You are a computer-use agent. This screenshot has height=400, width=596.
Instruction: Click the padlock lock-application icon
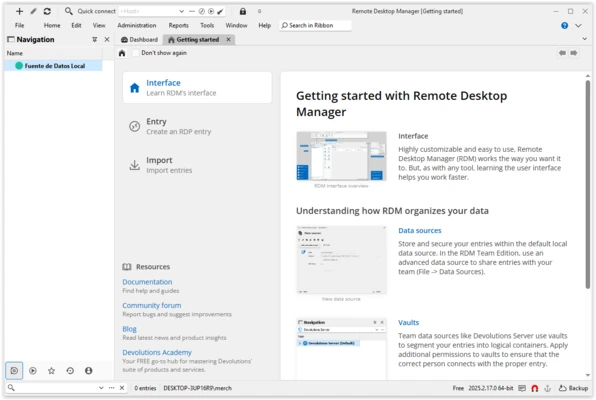[x=243, y=11]
